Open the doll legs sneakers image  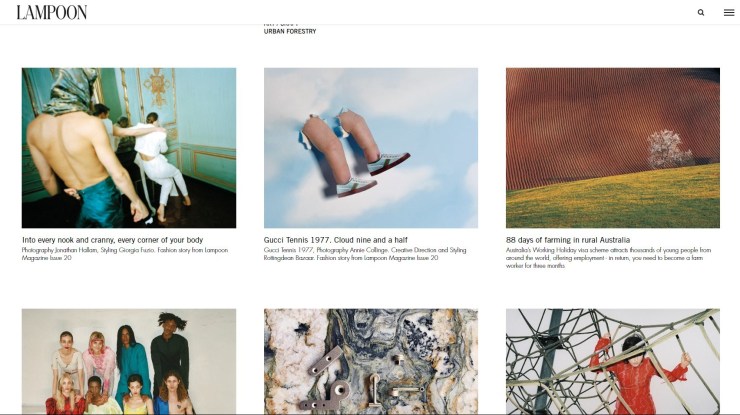370,148
